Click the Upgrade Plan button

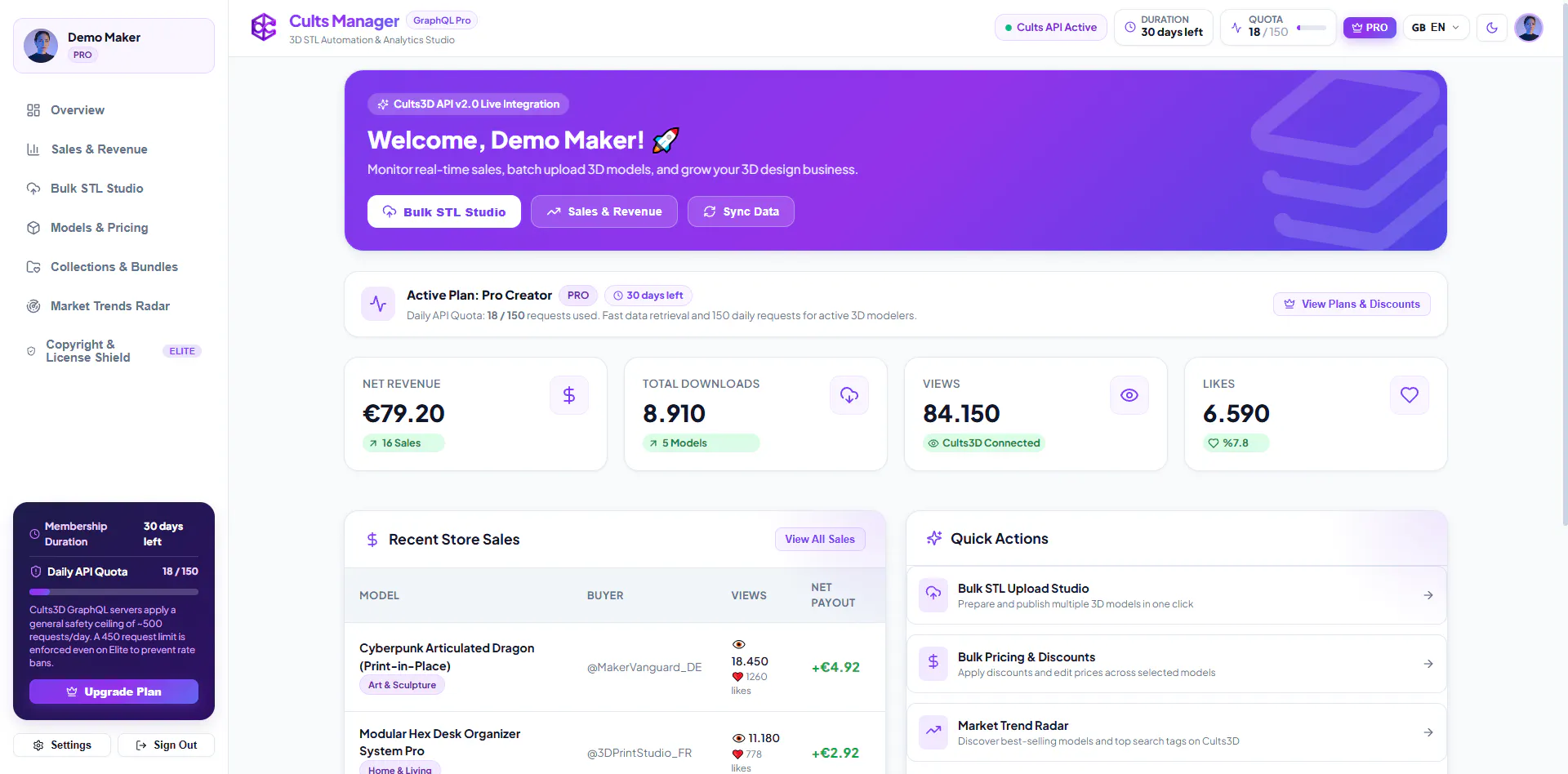[114, 692]
